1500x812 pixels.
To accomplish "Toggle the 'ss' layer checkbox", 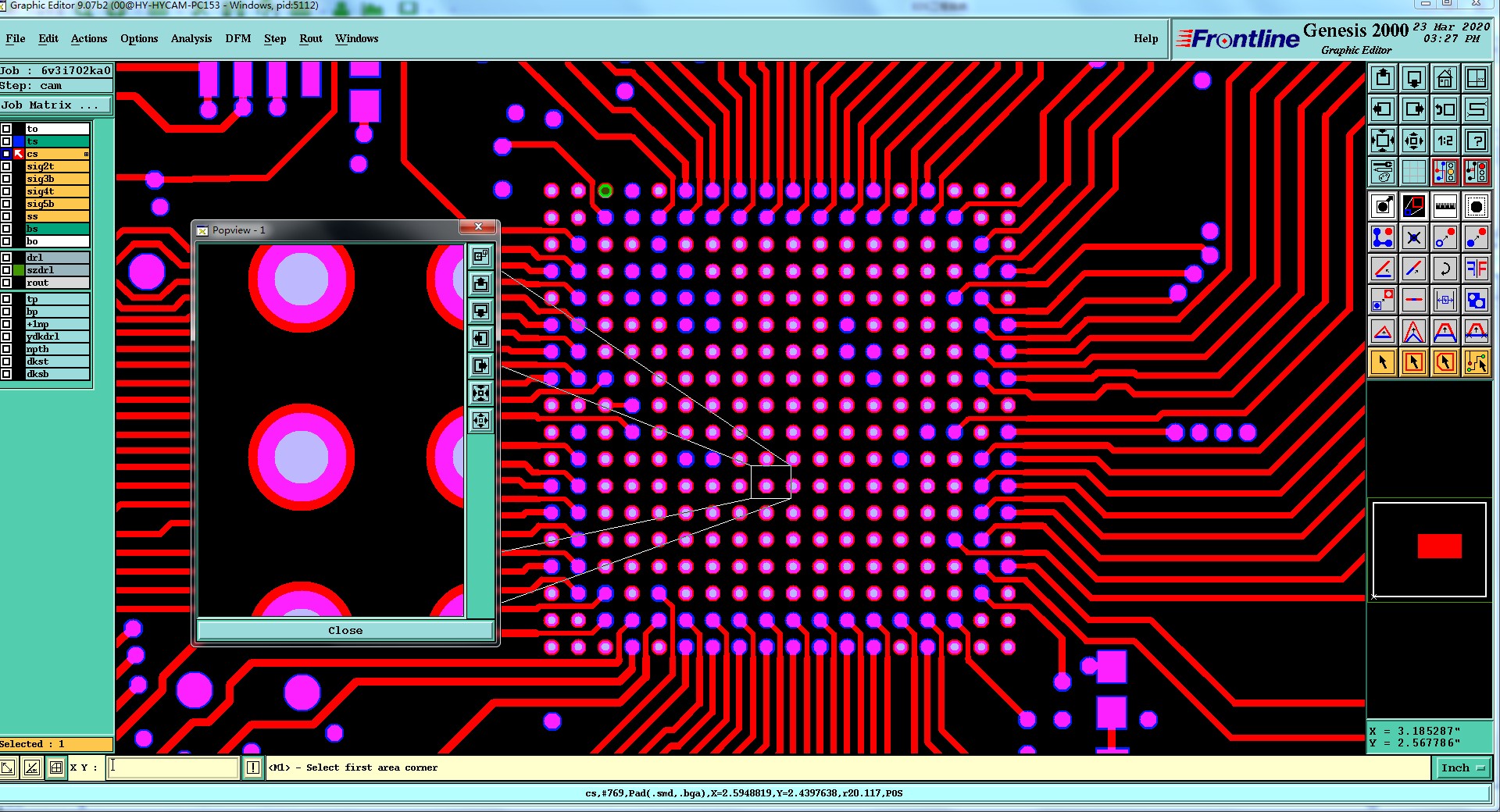I will 6,216.
